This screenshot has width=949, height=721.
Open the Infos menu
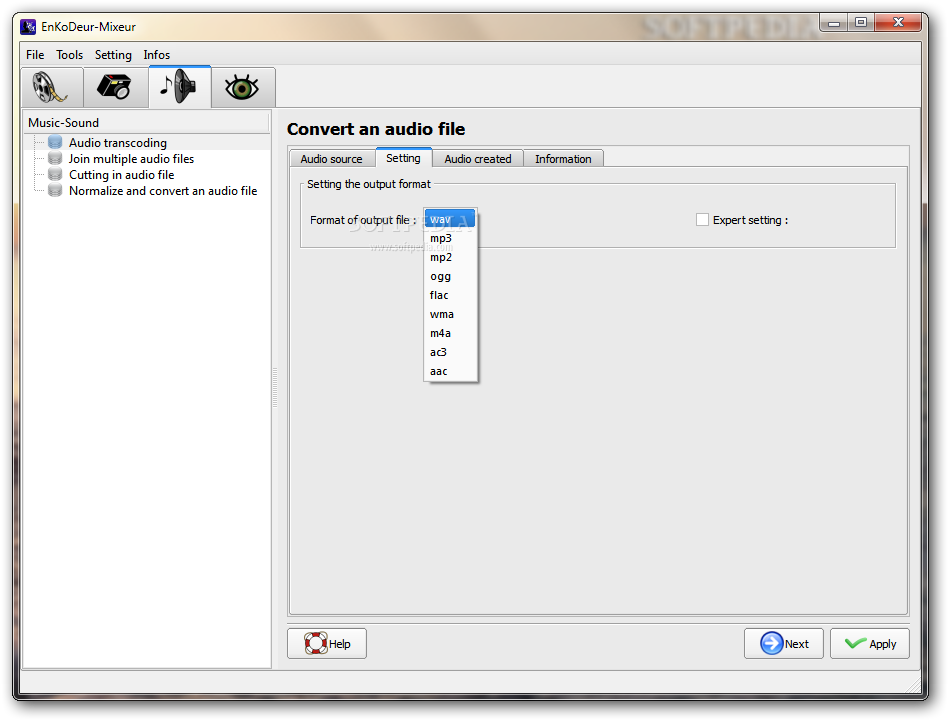tap(157, 54)
